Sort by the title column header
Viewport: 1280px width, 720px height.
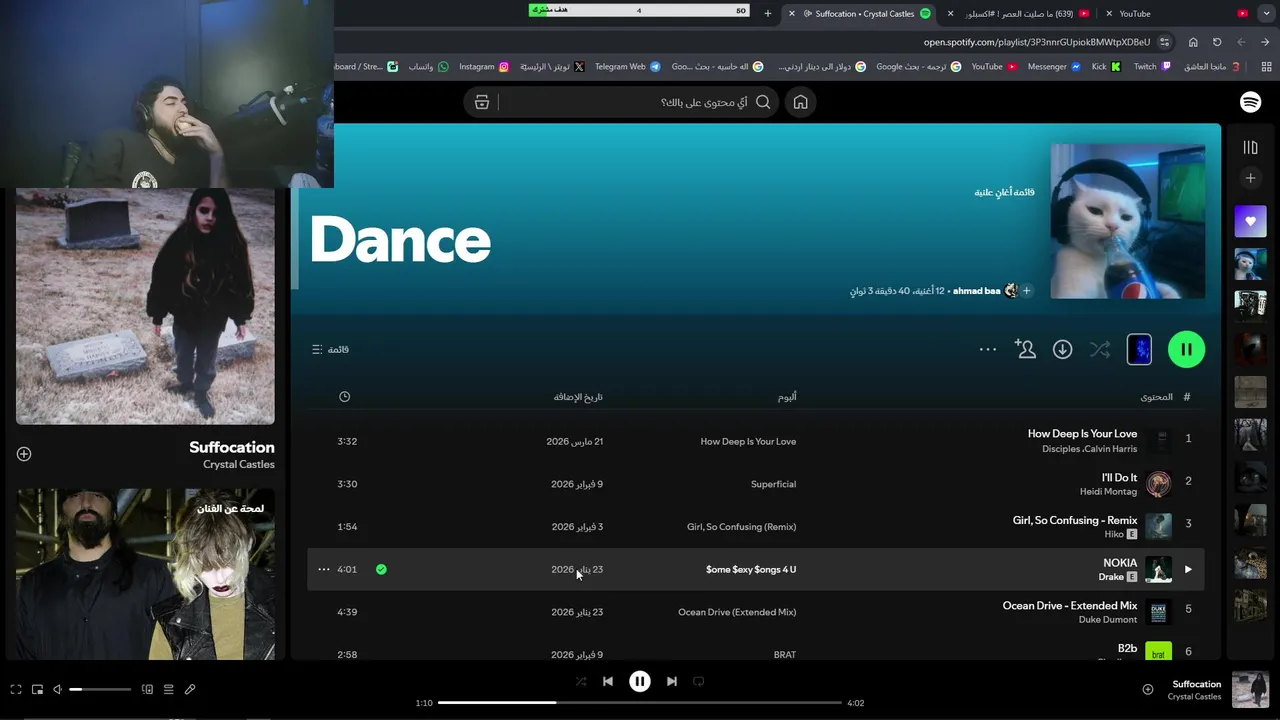click(x=1156, y=397)
